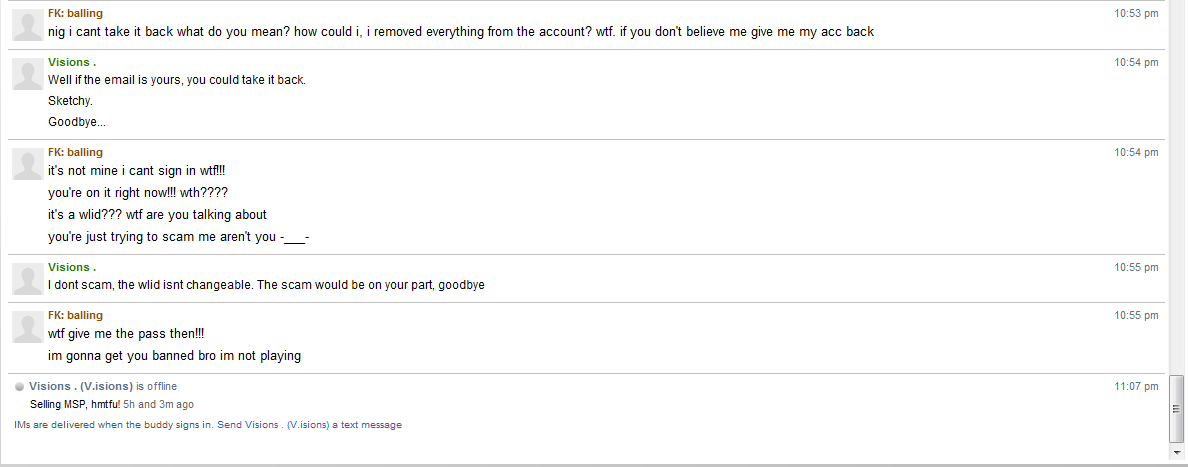Click the 10:53 pm timestamp
Viewport: 1188px width, 467px height.
tap(1136, 13)
